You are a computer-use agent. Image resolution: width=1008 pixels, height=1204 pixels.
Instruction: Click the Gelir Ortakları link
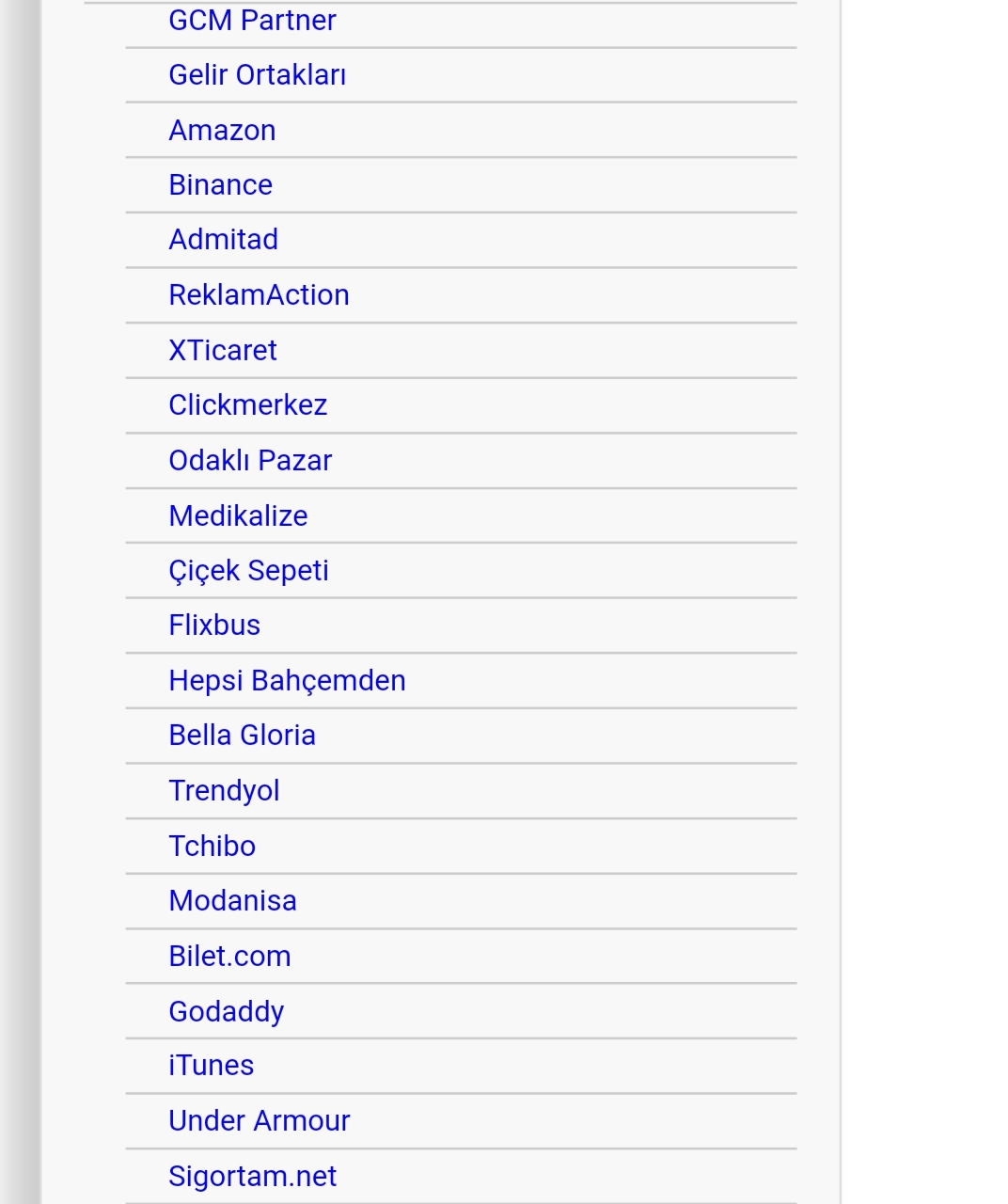pos(257,75)
